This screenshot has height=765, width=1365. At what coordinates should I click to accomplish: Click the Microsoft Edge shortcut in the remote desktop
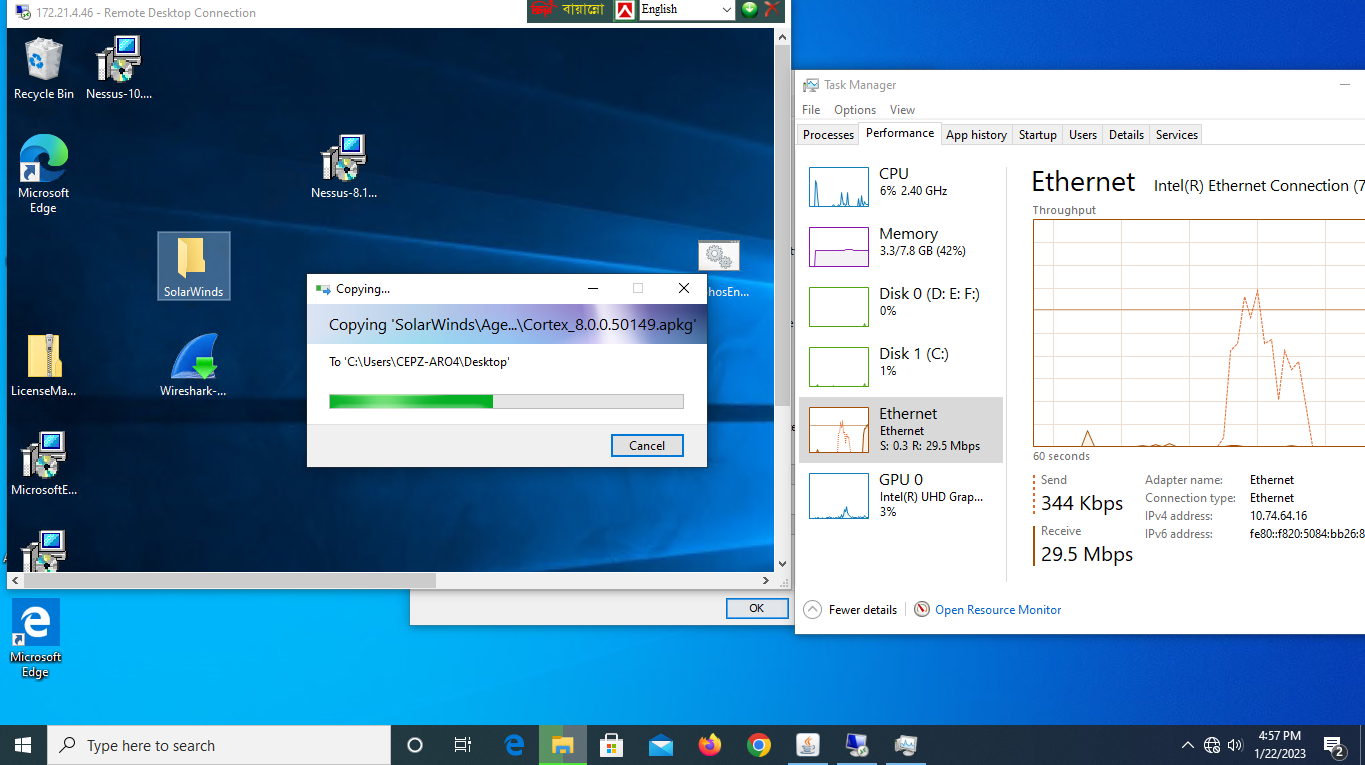(x=43, y=174)
